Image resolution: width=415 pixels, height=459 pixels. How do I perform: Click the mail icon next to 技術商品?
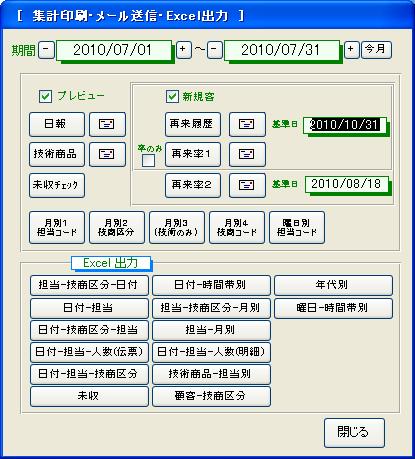[107, 154]
